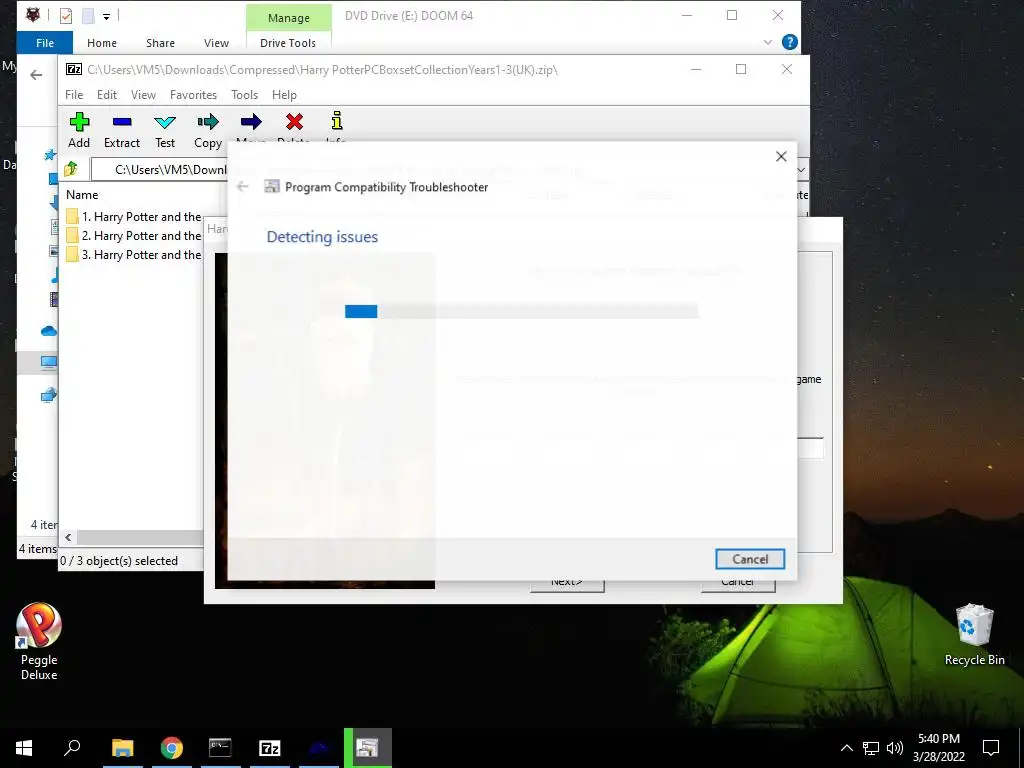The width and height of the screenshot is (1024, 768).
Task: Open the Help menu in 7-Zip
Action: point(284,95)
